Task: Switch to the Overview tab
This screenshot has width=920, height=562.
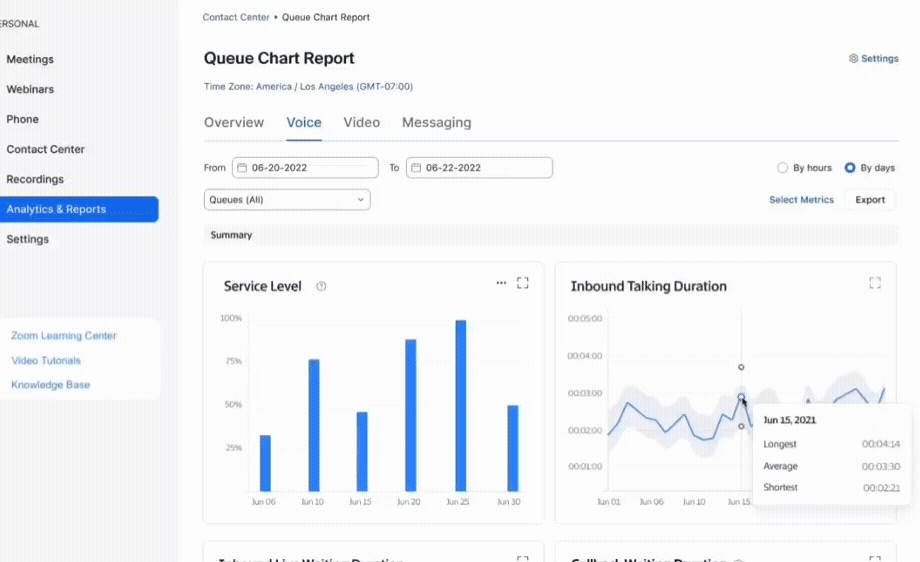Action: 234,123
